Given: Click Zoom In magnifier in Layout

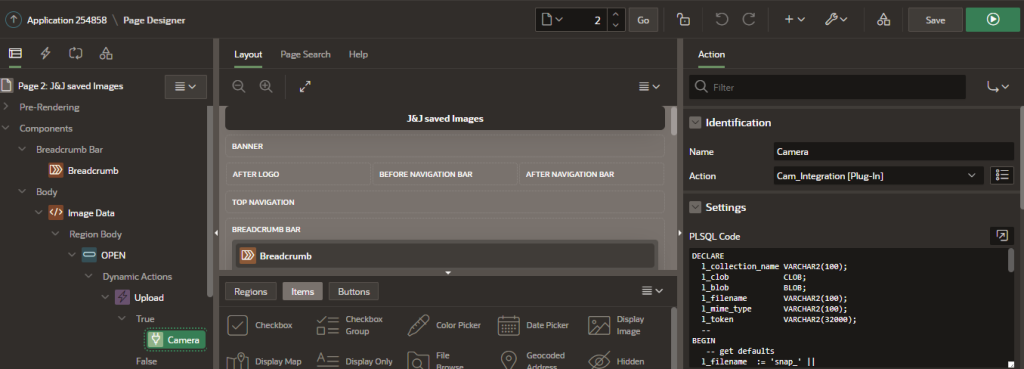Looking at the screenshot, I should tap(266, 86).
